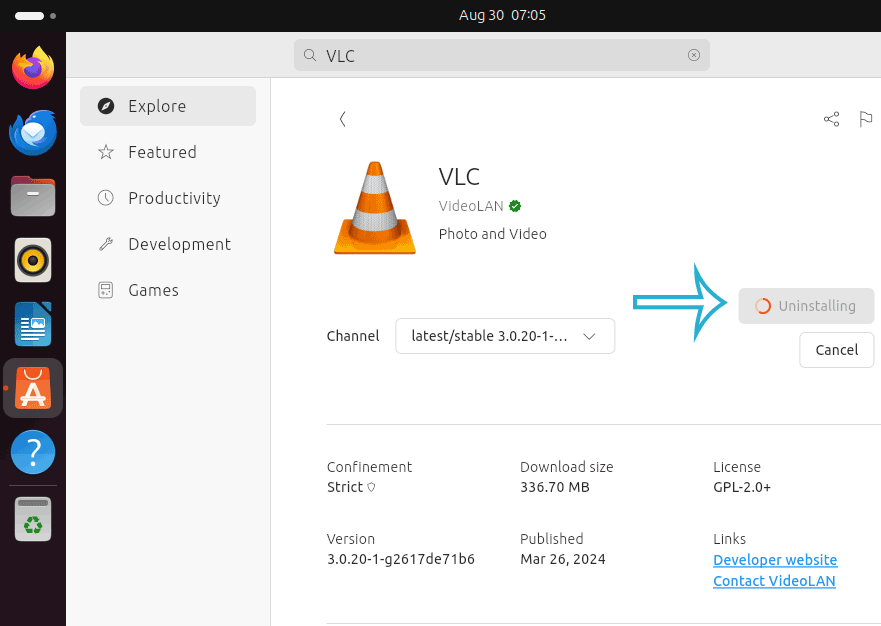
Task: Click the Development wrench icon
Action: [106, 244]
